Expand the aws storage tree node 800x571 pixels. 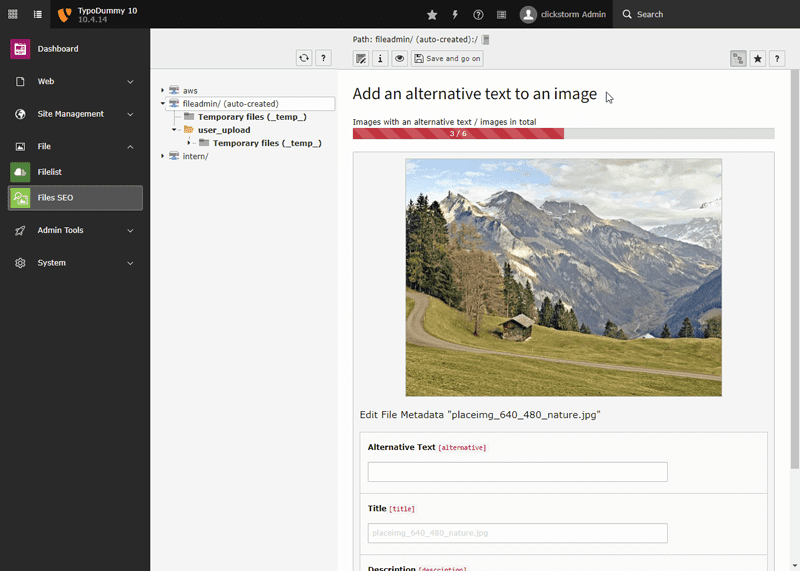tap(163, 91)
